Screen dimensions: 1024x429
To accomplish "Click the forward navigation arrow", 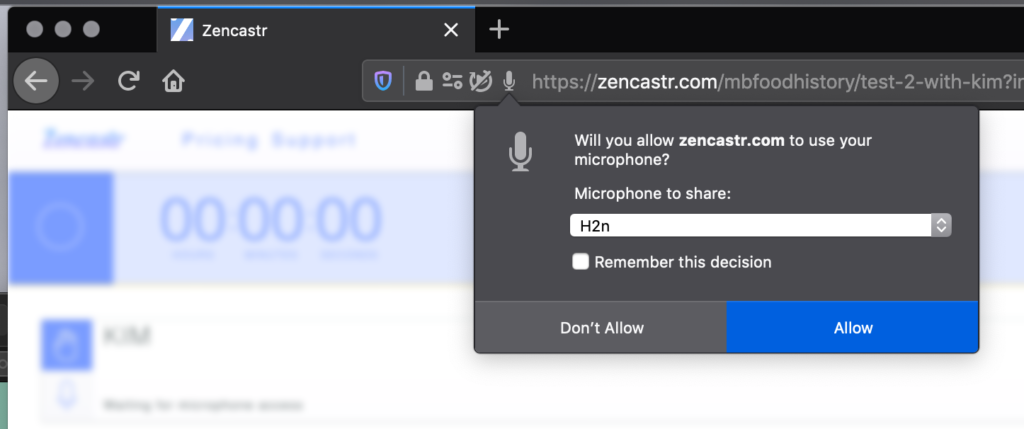I will pos(83,81).
